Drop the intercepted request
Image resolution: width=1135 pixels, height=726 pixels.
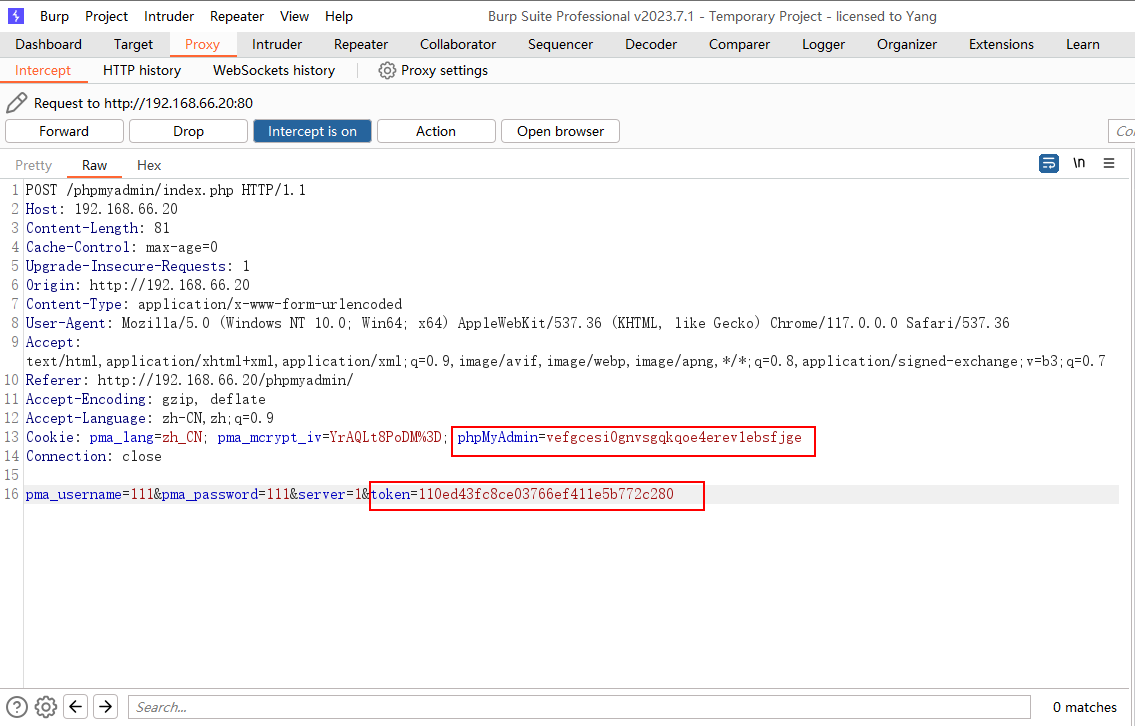click(188, 131)
